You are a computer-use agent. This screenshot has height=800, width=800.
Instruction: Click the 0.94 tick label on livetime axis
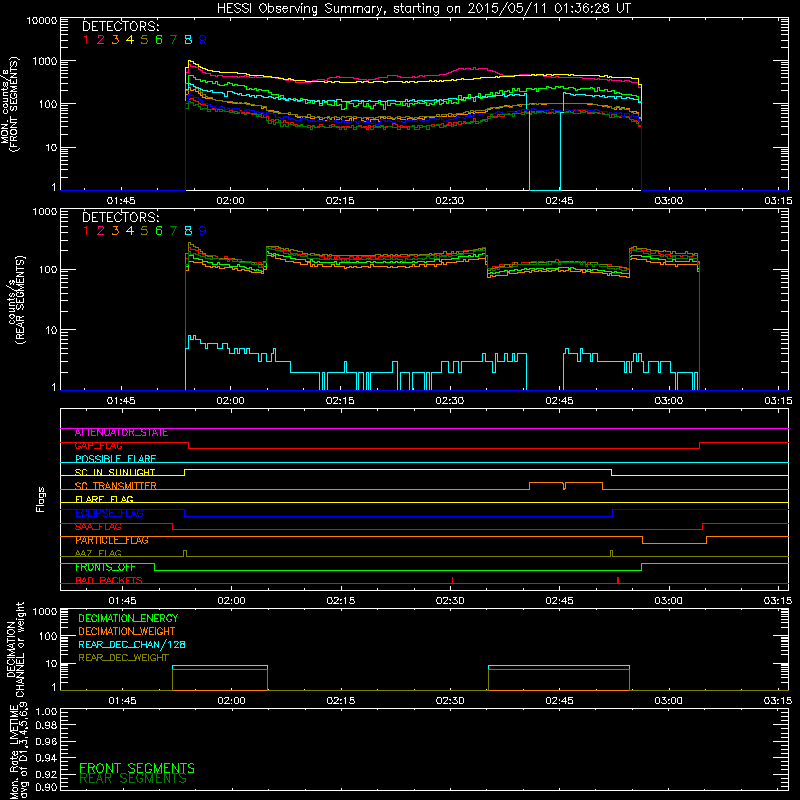point(46,758)
